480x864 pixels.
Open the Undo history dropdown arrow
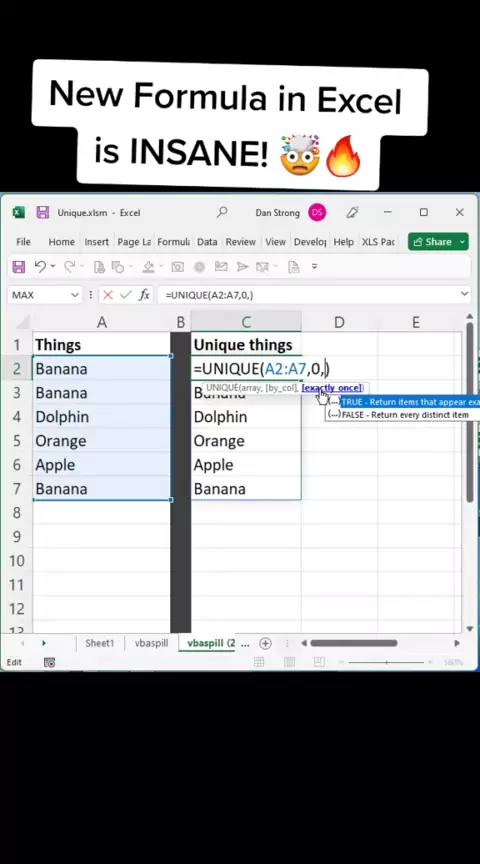coord(53,266)
